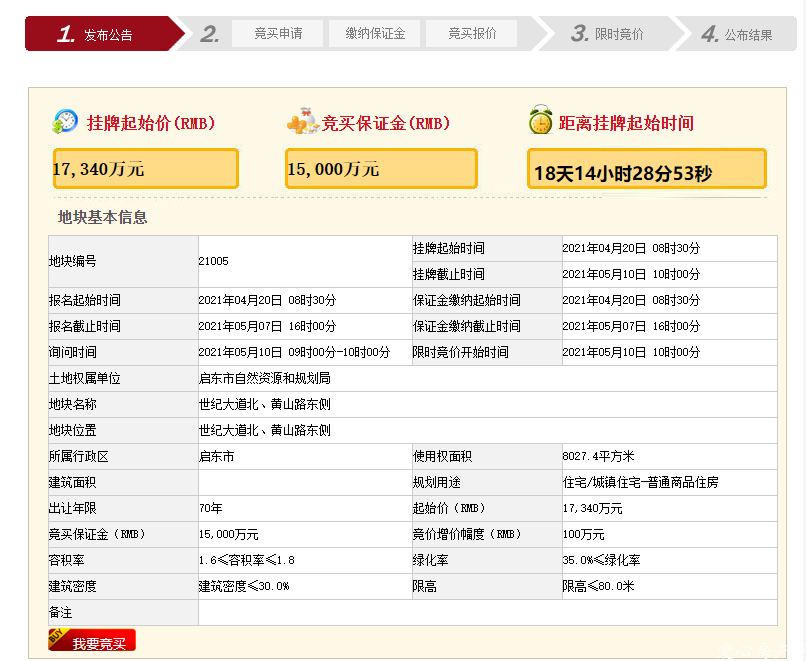Click the 规划用途 label

(x=436, y=483)
